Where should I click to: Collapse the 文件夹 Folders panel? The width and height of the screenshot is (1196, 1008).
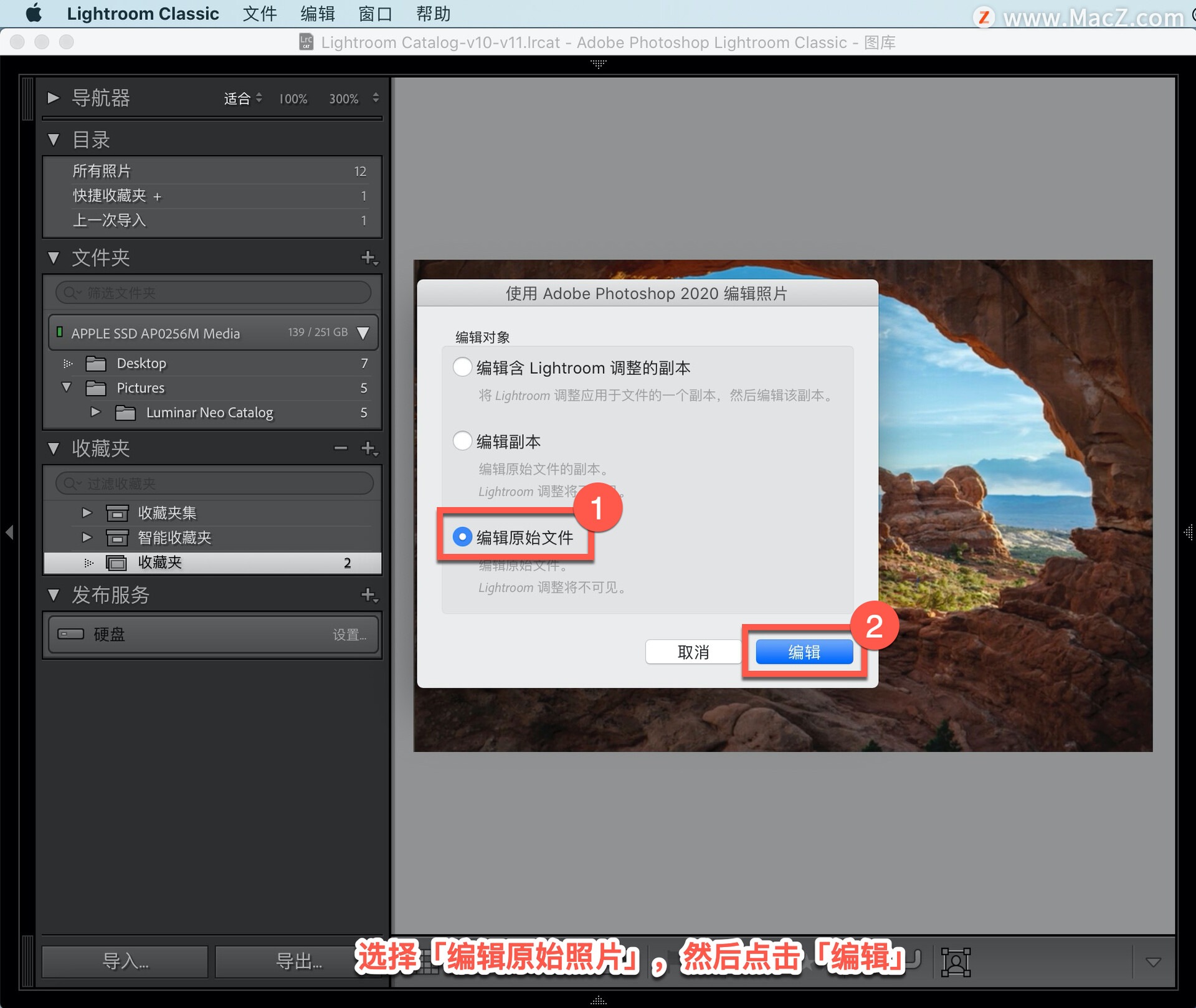54,257
